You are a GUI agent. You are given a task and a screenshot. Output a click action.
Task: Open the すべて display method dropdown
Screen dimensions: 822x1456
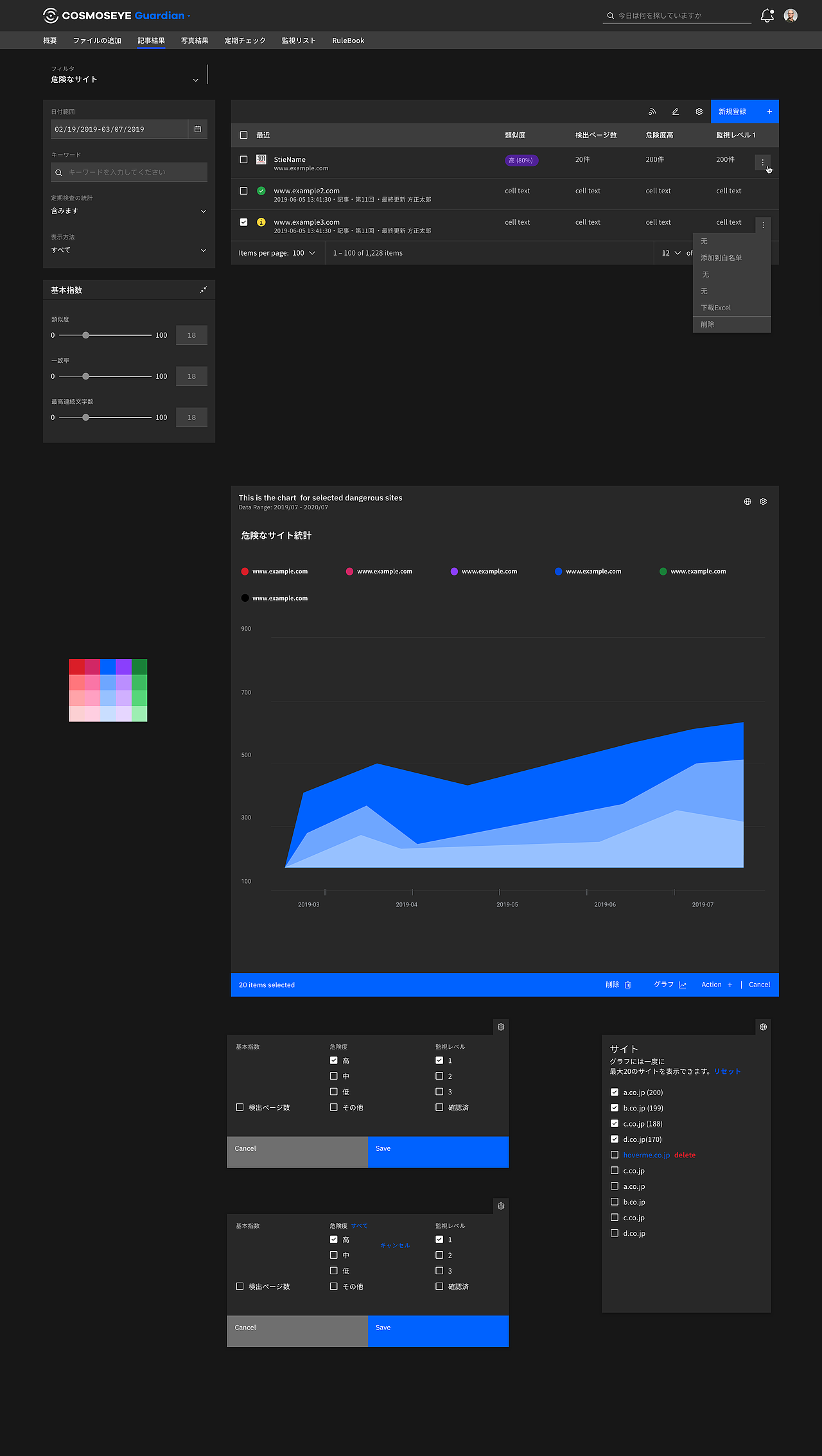(129, 250)
